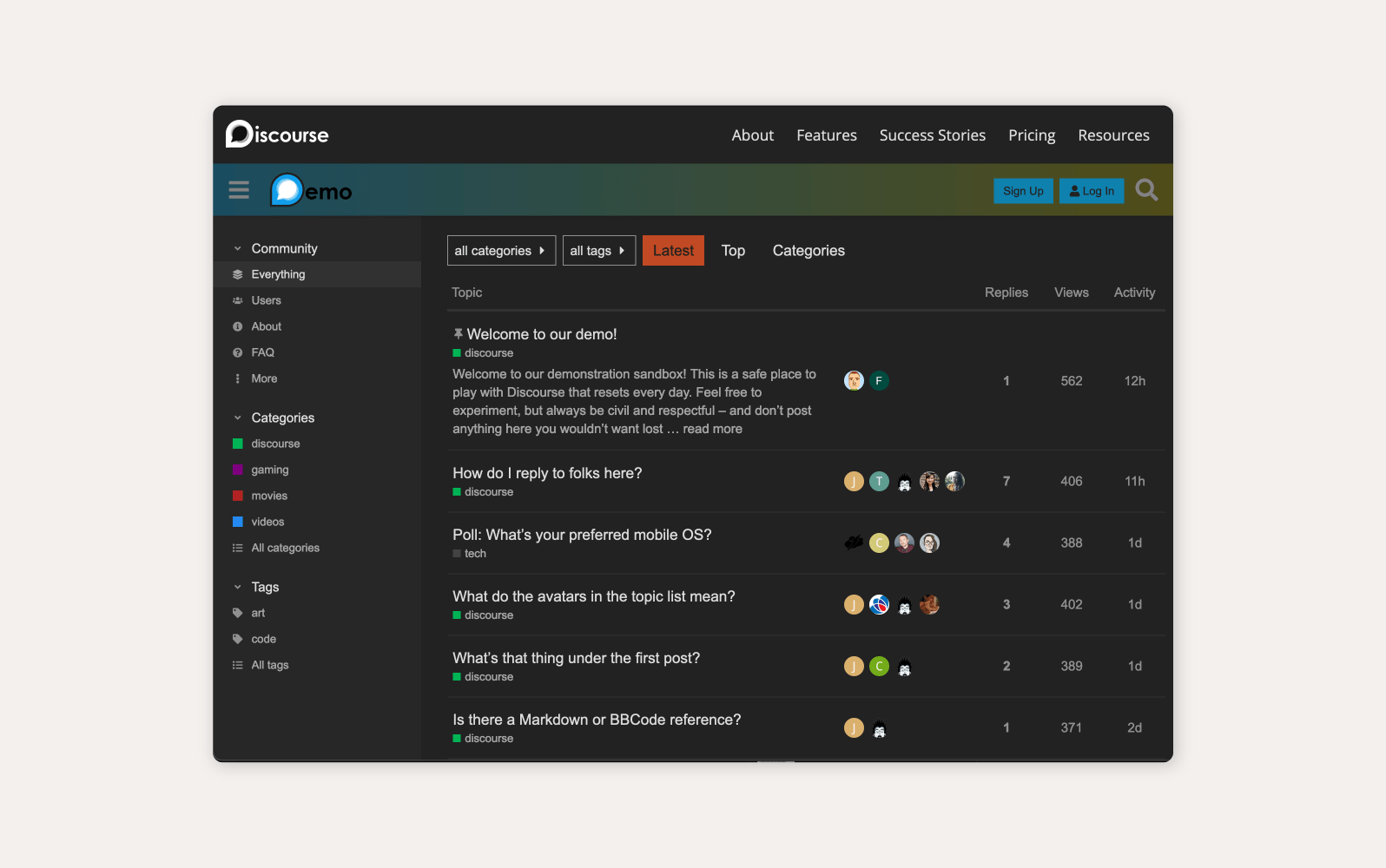
Task: Click the search magnifier icon
Action: click(x=1146, y=190)
